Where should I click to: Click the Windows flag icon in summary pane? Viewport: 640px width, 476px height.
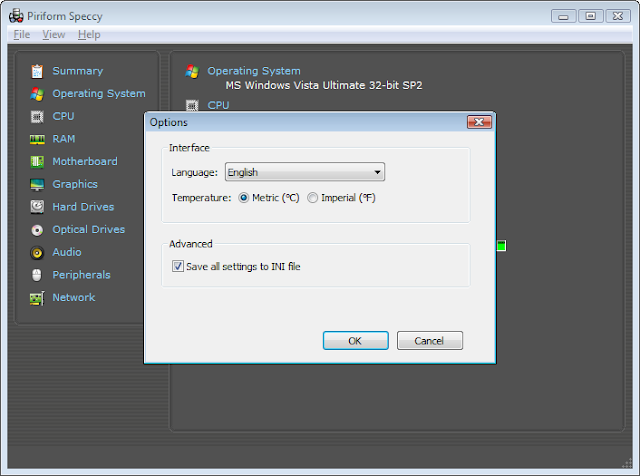click(192, 71)
